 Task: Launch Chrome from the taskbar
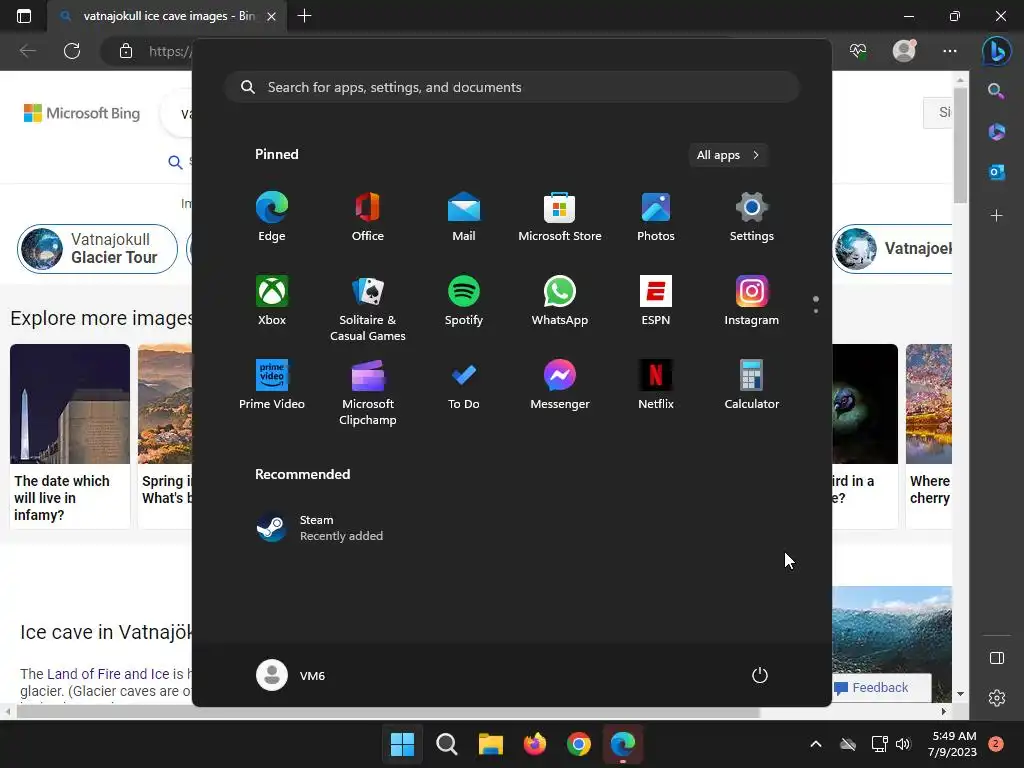[579, 744]
